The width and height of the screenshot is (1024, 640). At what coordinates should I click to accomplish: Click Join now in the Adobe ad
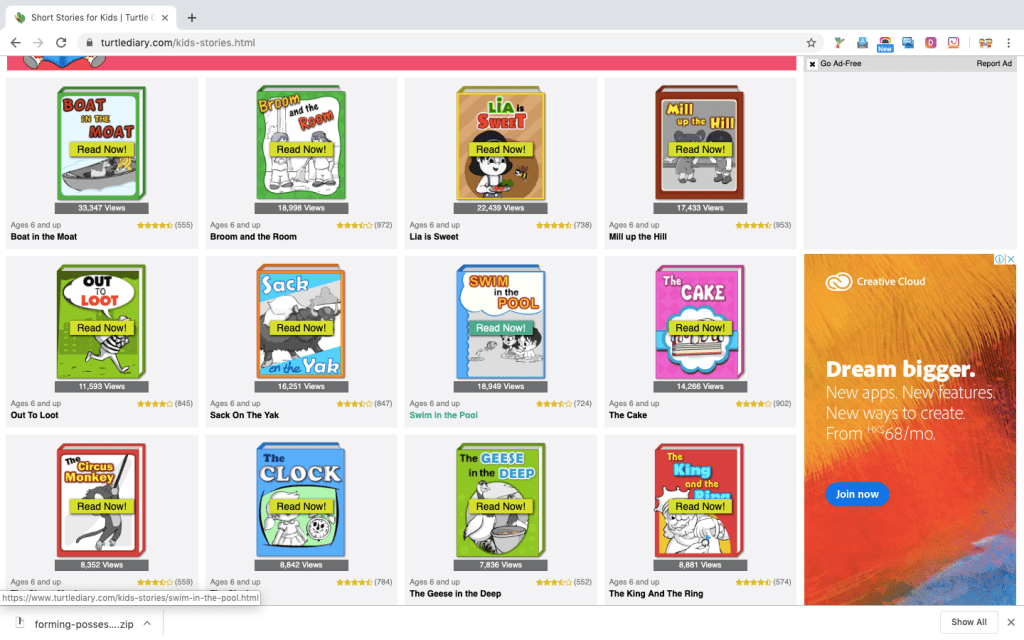coord(857,494)
